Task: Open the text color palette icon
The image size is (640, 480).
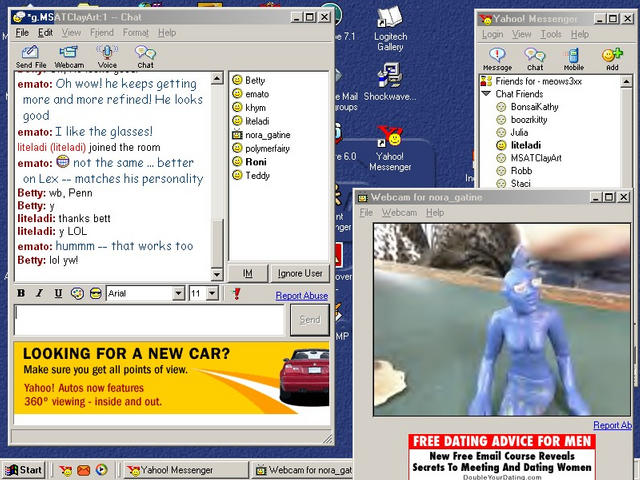Action: point(77,293)
